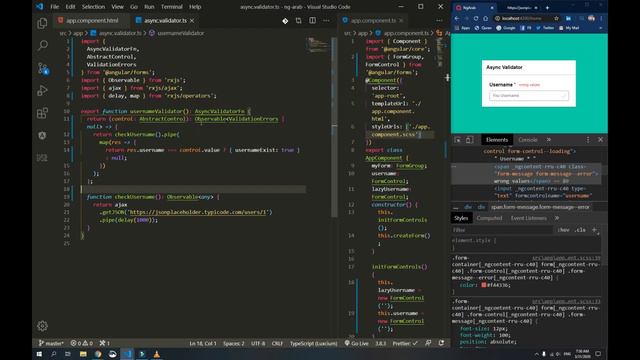The image size is (640, 360).
Task: Change the CRLF end of line sequence
Action: point(277,343)
